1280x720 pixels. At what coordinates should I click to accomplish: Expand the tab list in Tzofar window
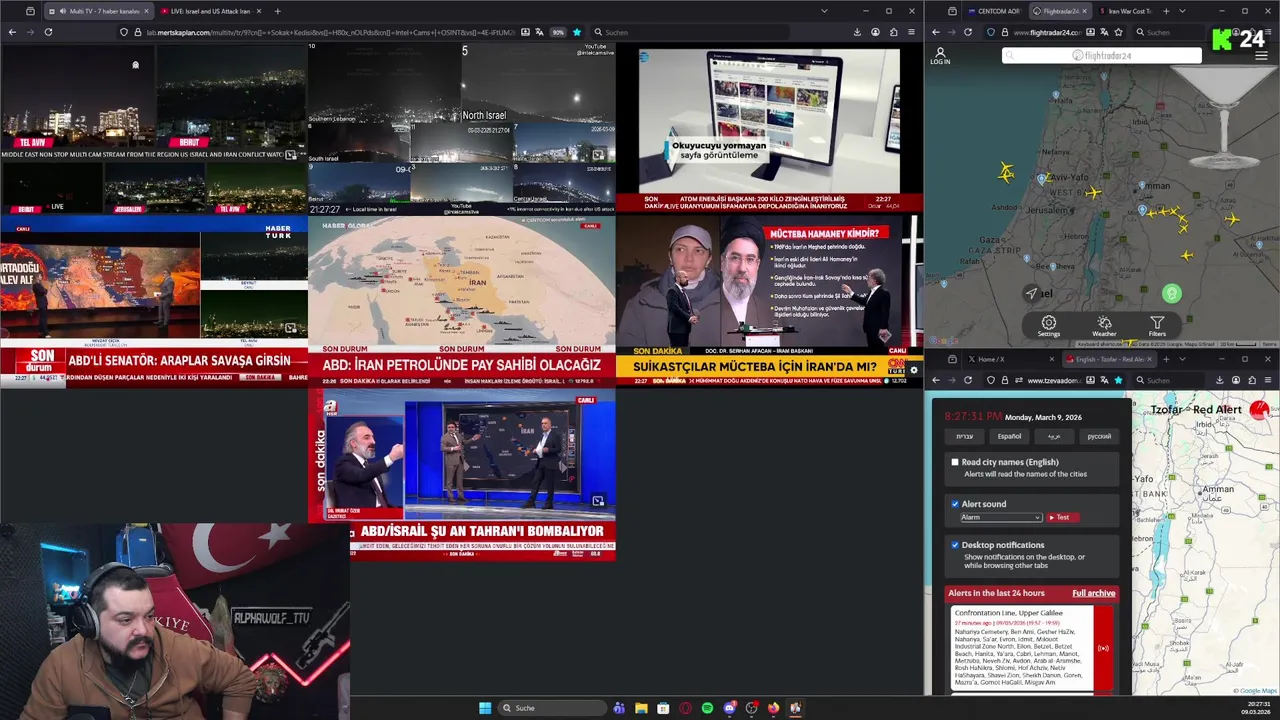pyautogui.click(x=1182, y=359)
